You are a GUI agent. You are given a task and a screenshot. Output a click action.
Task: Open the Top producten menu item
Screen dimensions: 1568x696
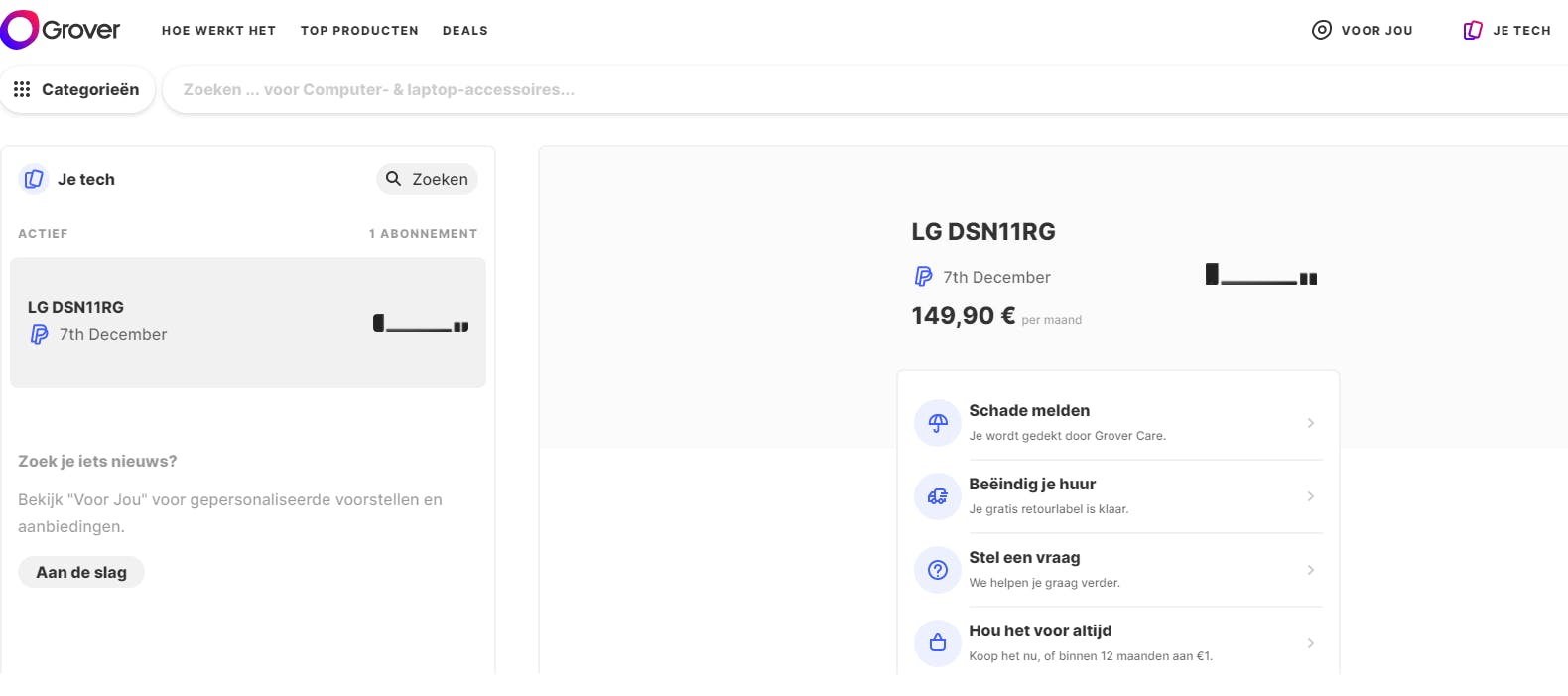[359, 31]
